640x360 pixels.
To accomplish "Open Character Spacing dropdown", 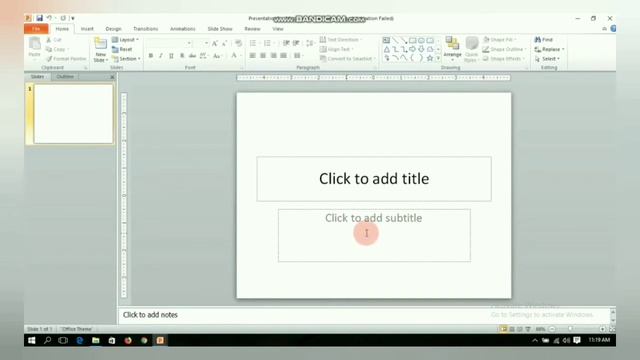I will click(x=204, y=56).
